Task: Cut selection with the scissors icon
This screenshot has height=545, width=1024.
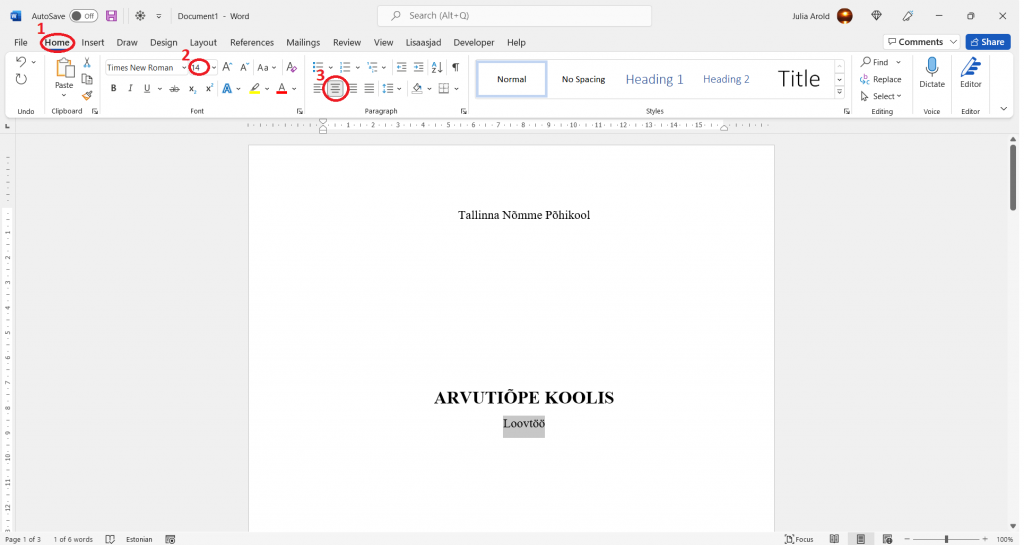Action: pos(87,63)
